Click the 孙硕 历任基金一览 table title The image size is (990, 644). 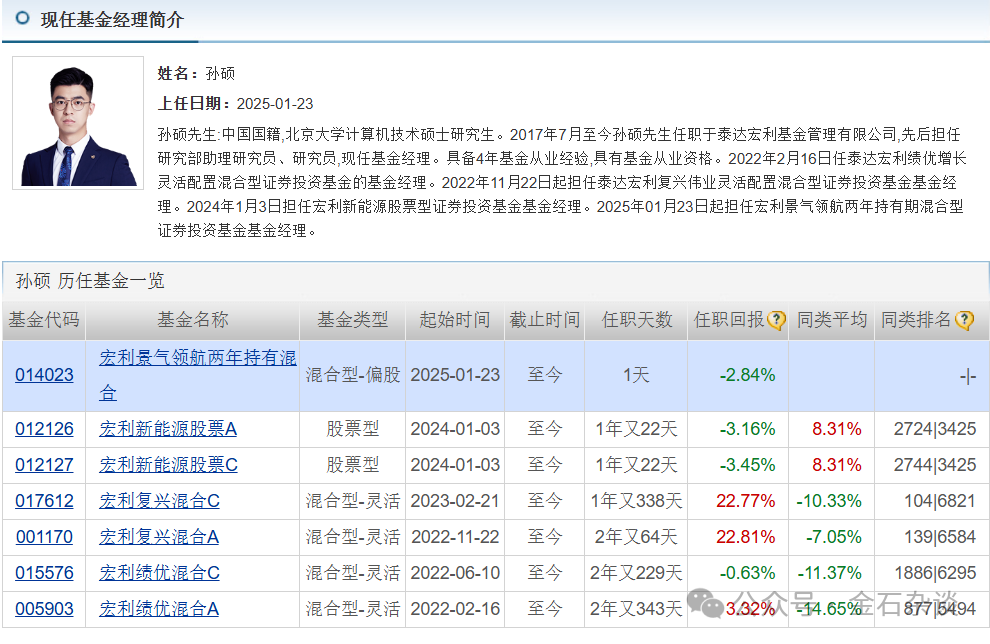click(x=90, y=281)
